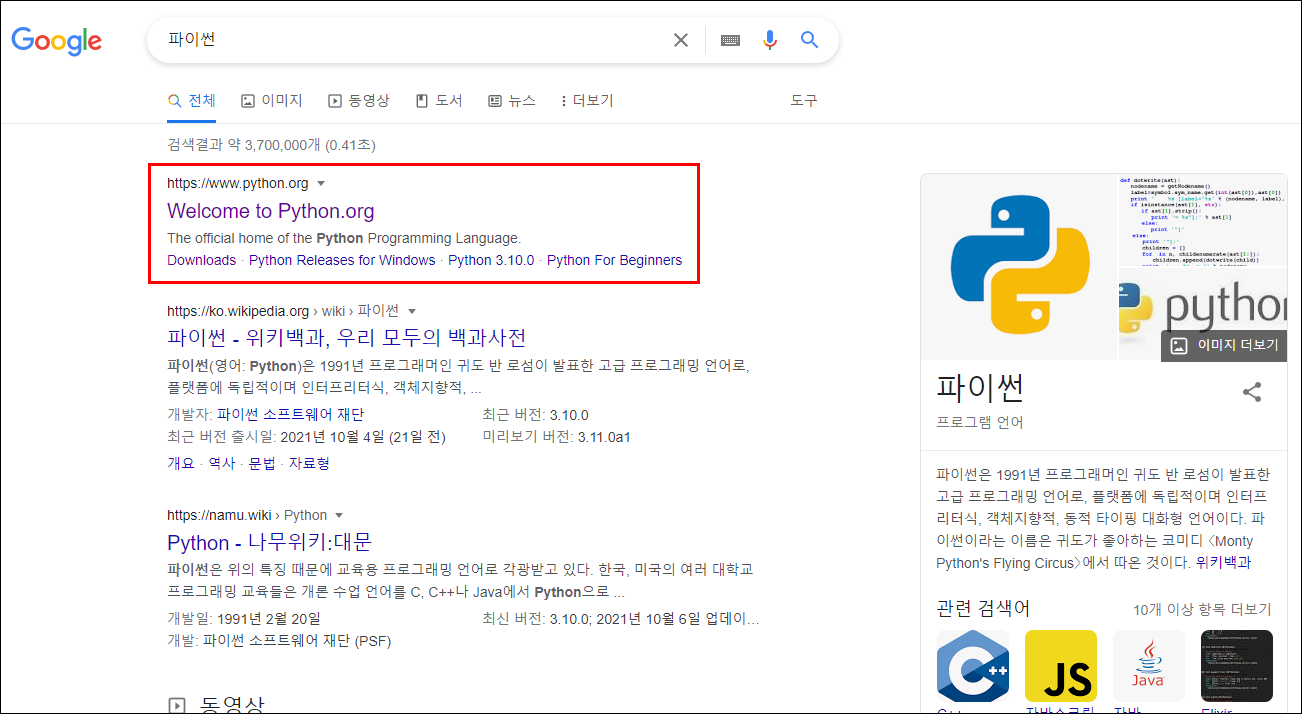Open Python For Beginners sitelink
The width and height of the screenshot is (1302, 714).
coord(614,260)
